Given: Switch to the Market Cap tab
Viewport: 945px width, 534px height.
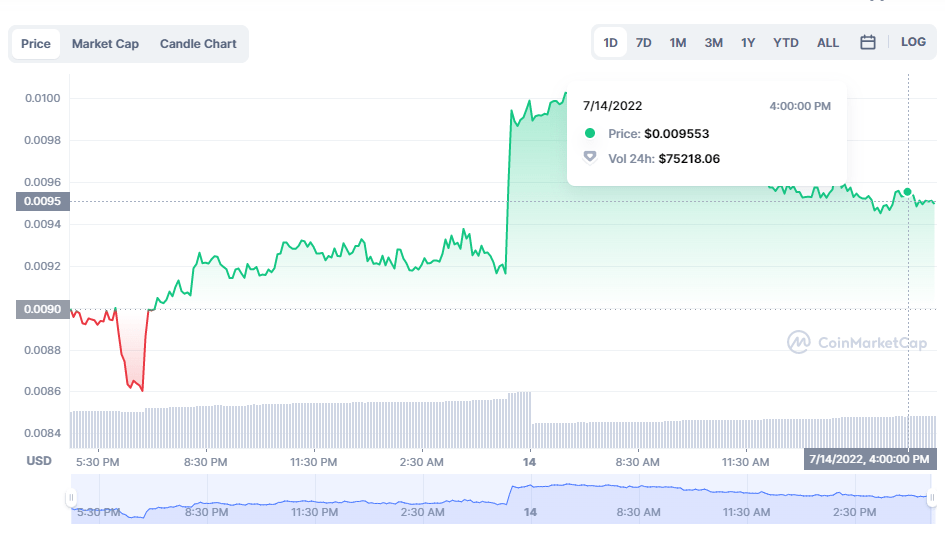Looking at the screenshot, I should point(105,44).
